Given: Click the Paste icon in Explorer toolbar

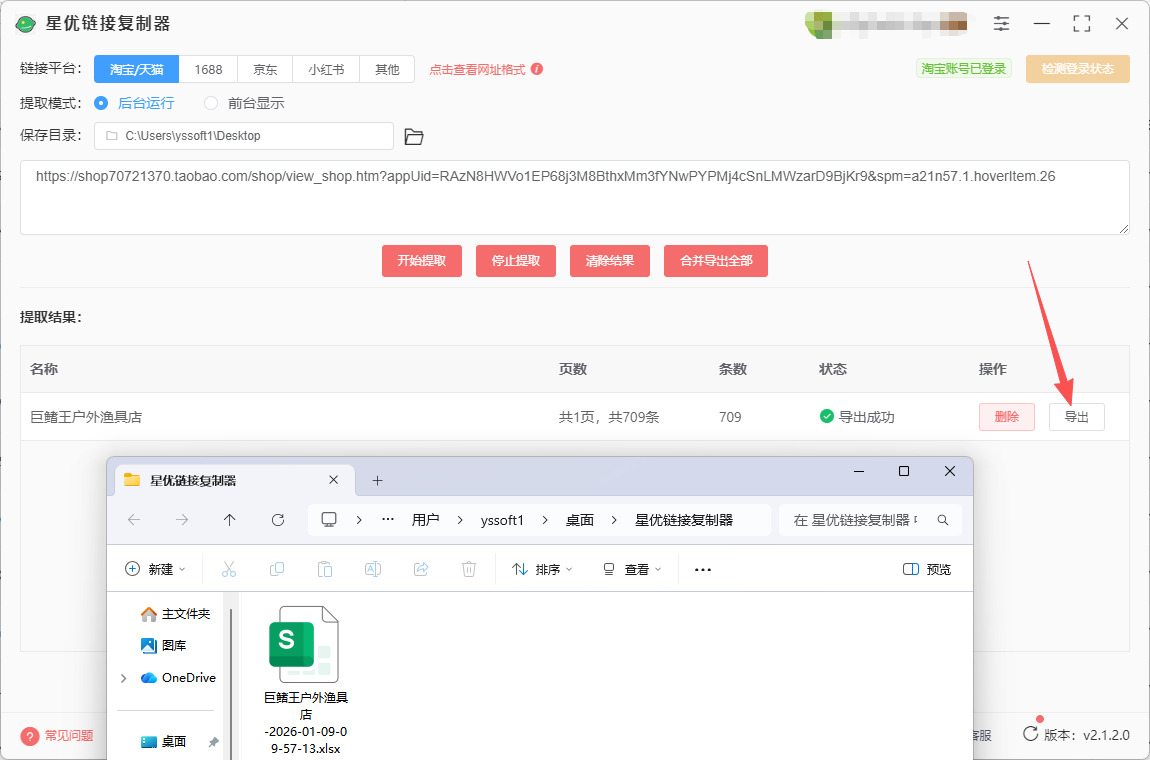Looking at the screenshot, I should (x=324, y=569).
